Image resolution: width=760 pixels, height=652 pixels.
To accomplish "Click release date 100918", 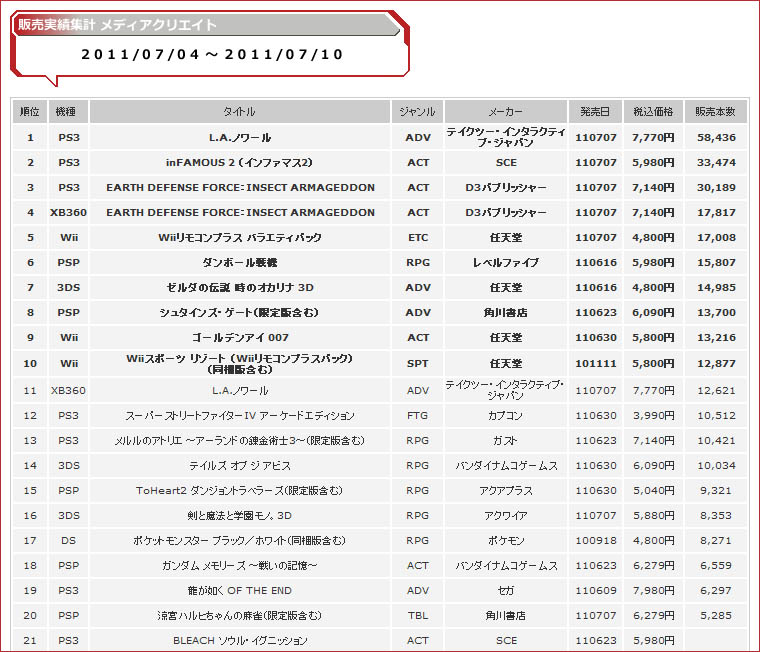I will point(596,541).
